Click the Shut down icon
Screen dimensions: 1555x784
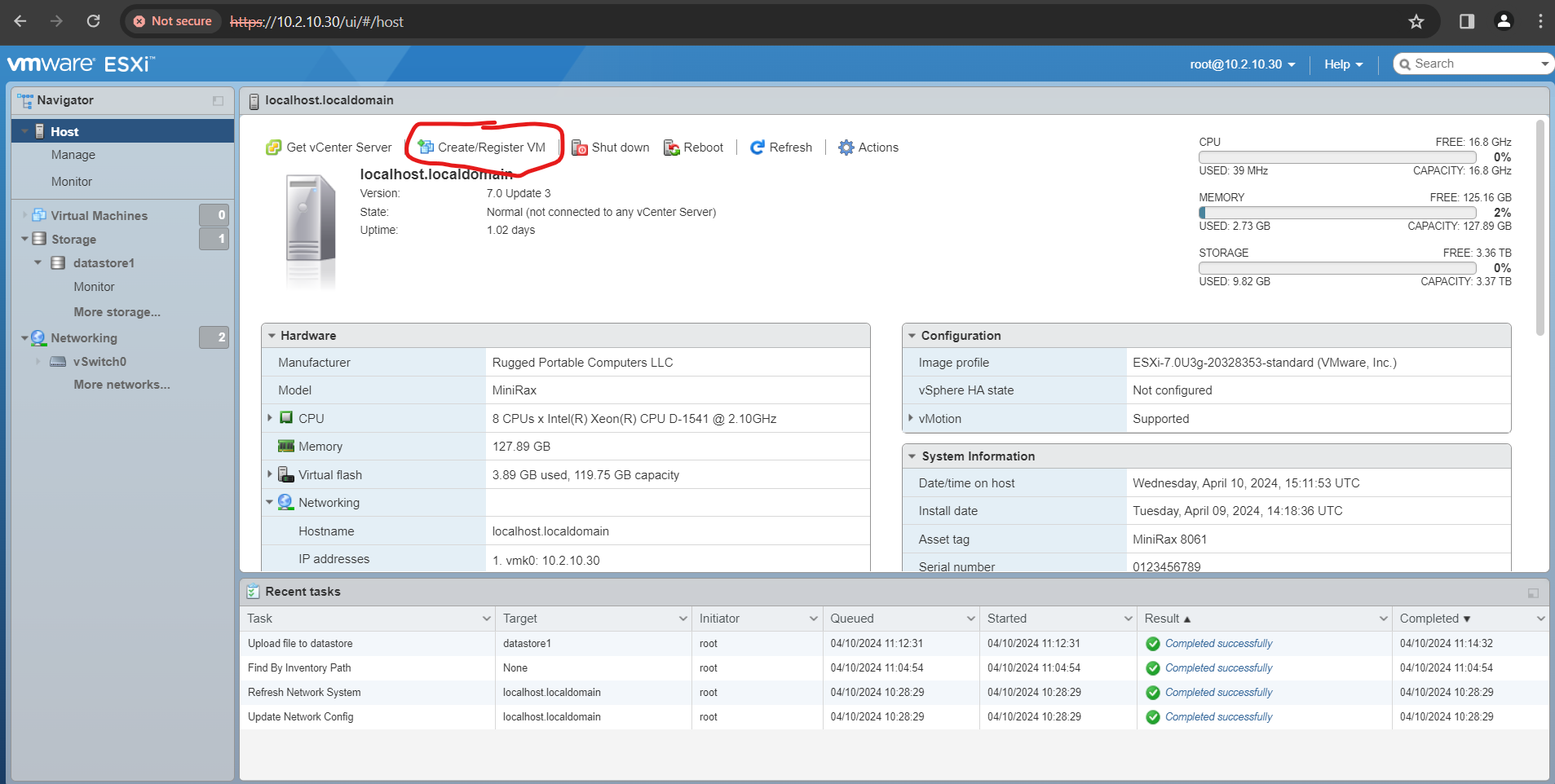(580, 148)
